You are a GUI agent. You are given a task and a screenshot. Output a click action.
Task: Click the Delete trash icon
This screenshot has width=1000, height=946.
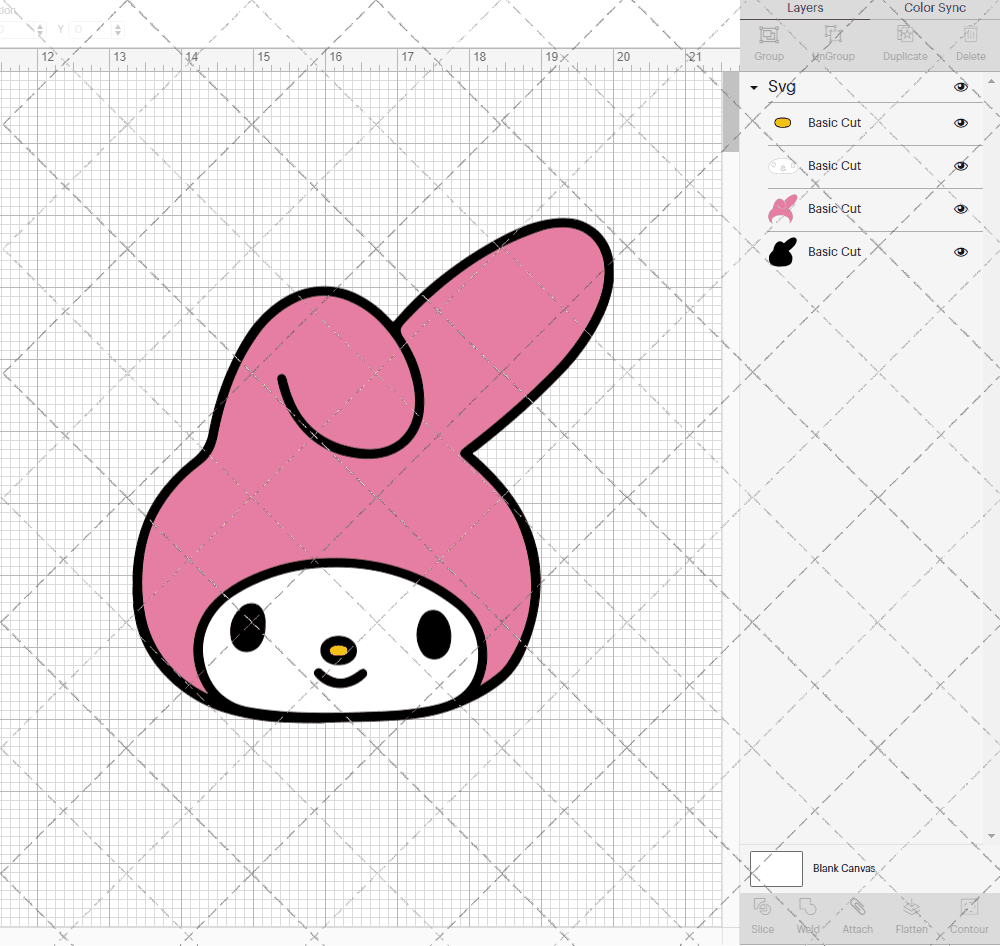[x=970, y=34]
